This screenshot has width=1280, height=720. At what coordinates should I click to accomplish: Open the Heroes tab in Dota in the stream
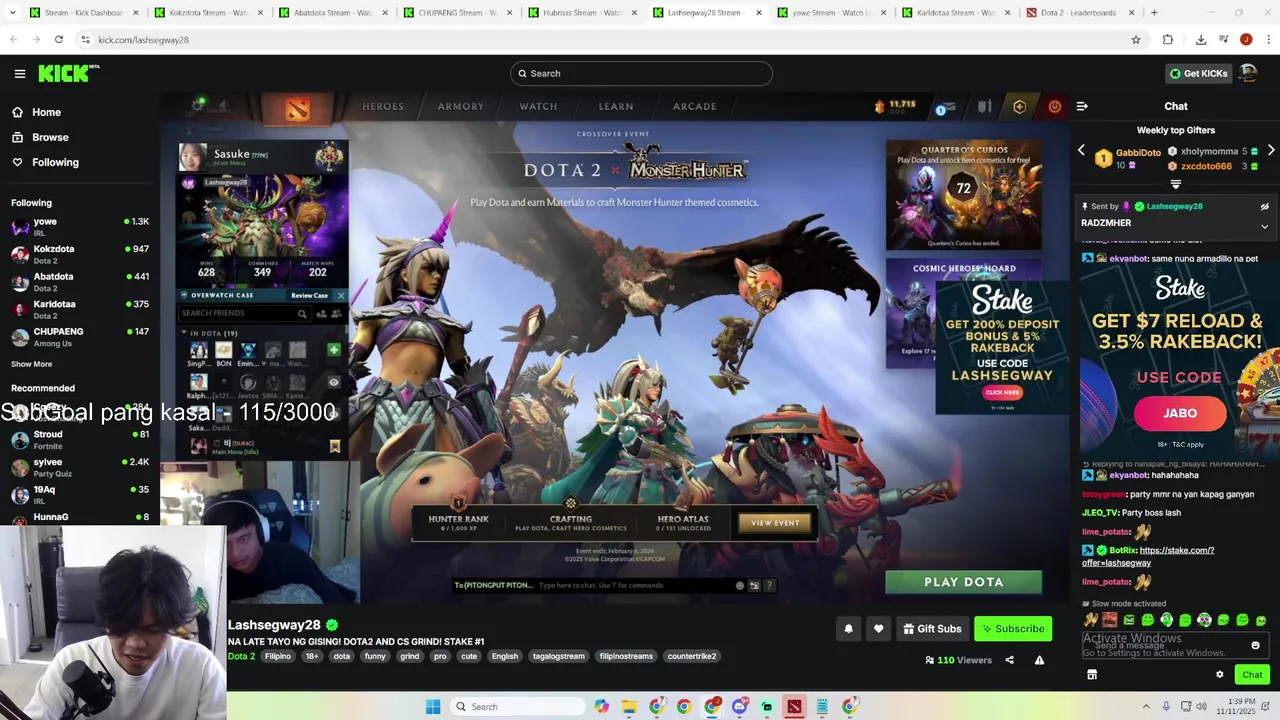(383, 106)
